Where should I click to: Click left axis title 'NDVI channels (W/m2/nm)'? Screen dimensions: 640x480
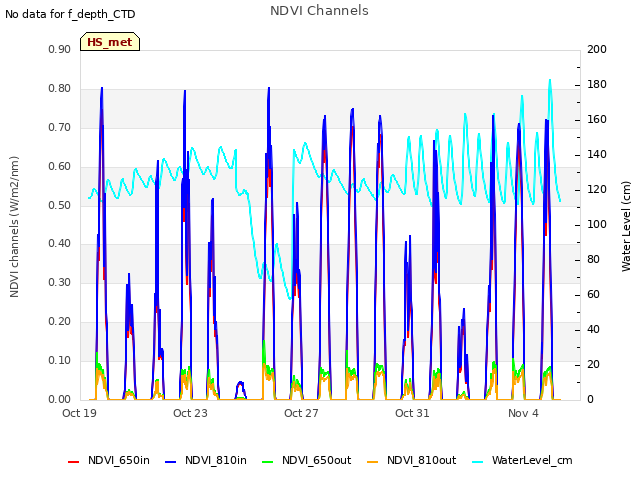[x=14, y=227]
